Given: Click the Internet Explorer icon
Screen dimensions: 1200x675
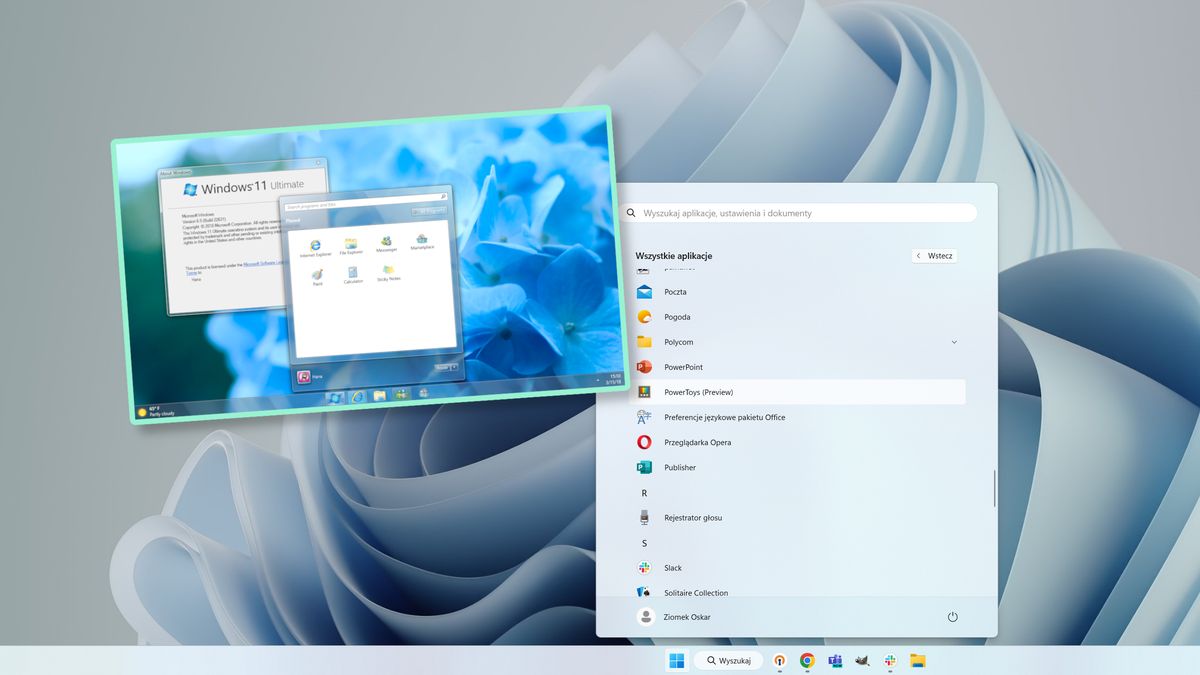Looking at the screenshot, I should [315, 243].
